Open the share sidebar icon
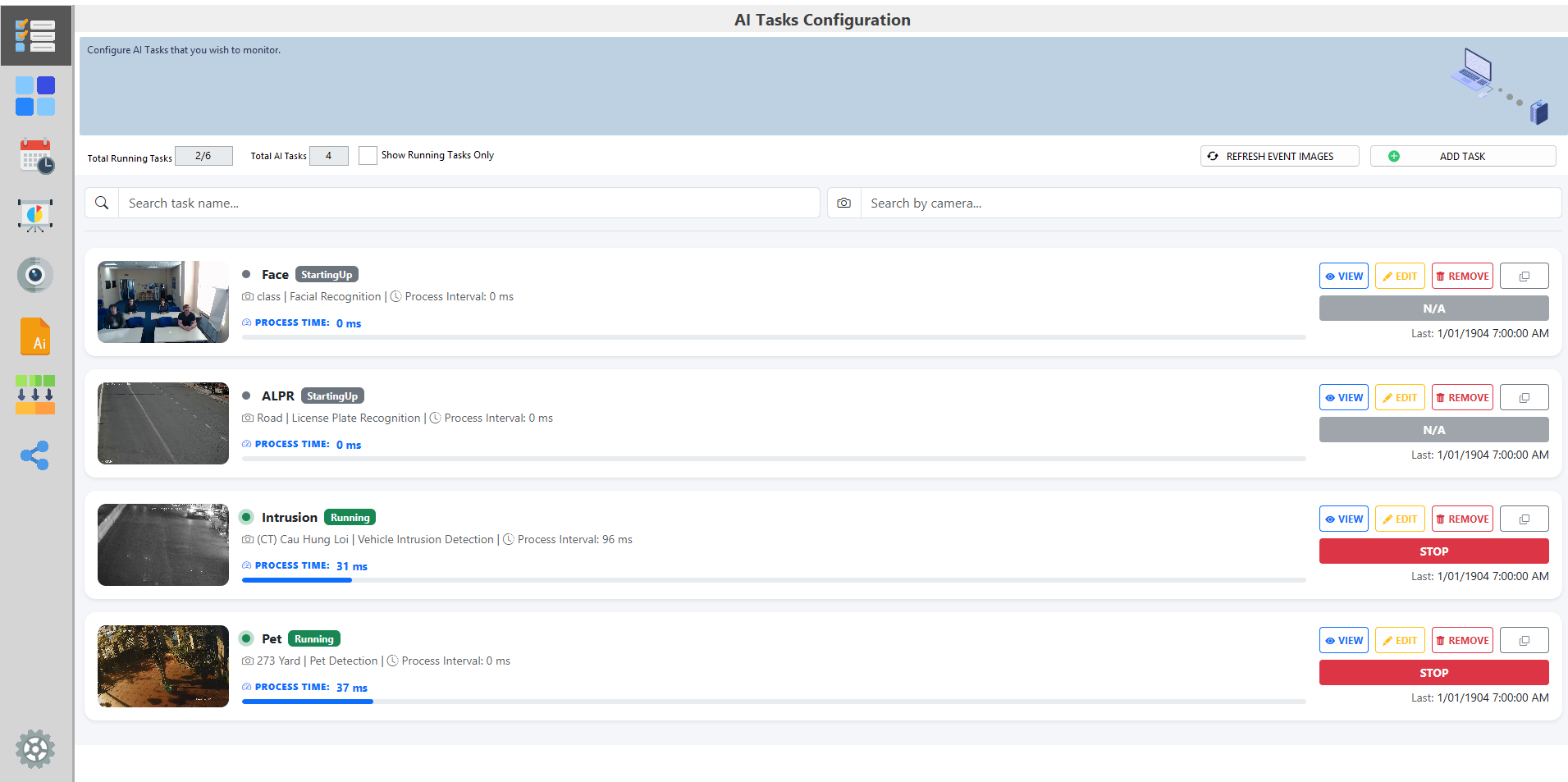Viewport: 1568px width, 782px height. point(35,455)
